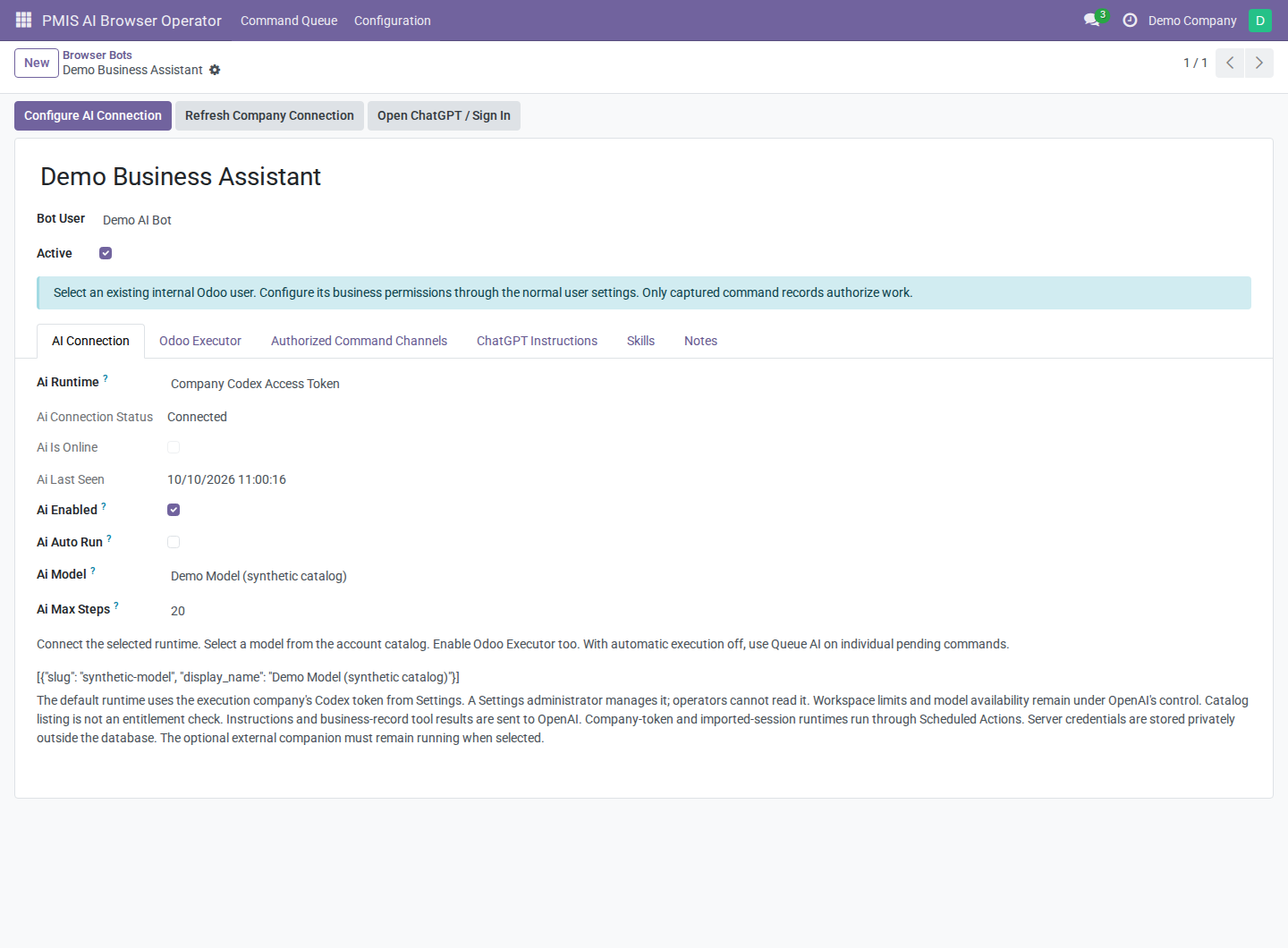This screenshot has height=948, width=1288.
Task: Click the Connected status value
Action: tap(197, 417)
